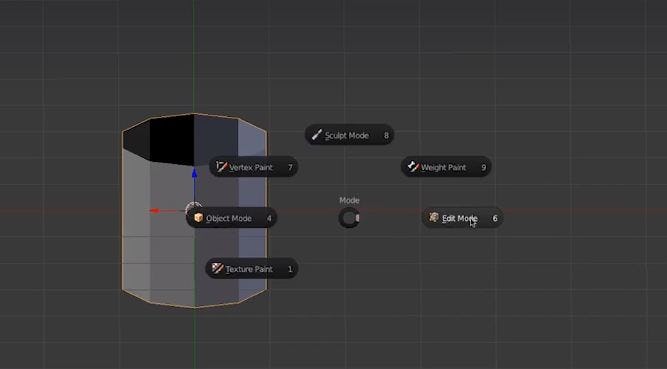
Task: Choose Vertex Paint from the mode pie
Action: pos(254,167)
